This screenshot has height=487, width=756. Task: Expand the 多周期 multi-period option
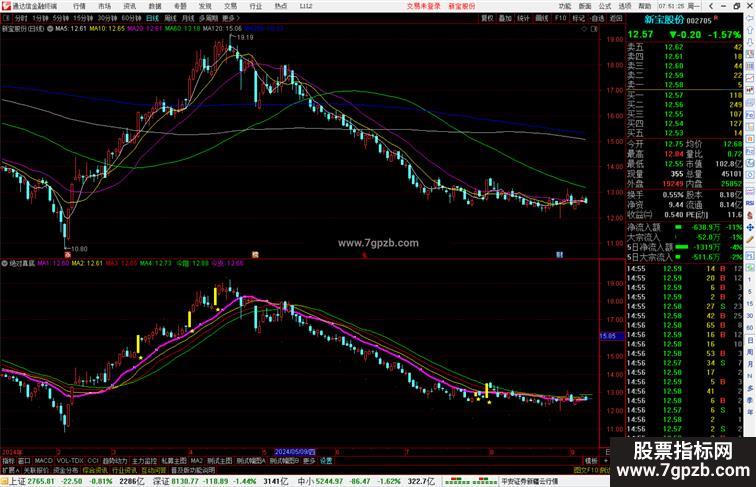click(x=208, y=18)
